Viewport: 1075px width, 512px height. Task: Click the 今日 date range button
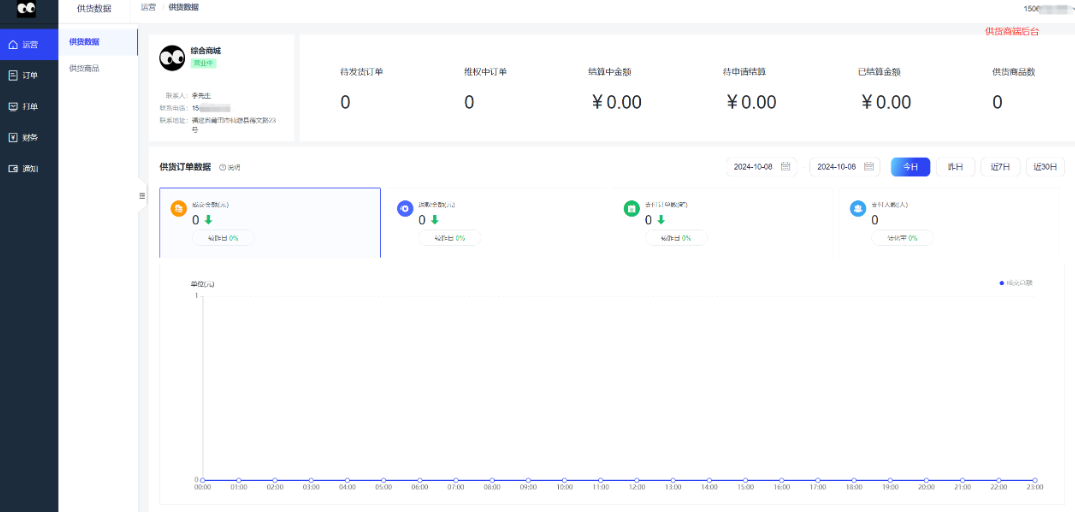pos(910,167)
